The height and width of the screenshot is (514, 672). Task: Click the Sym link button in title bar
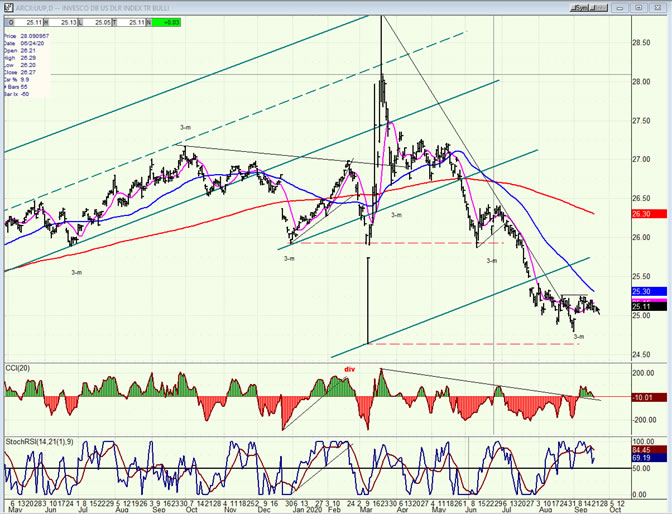[x=581, y=8]
